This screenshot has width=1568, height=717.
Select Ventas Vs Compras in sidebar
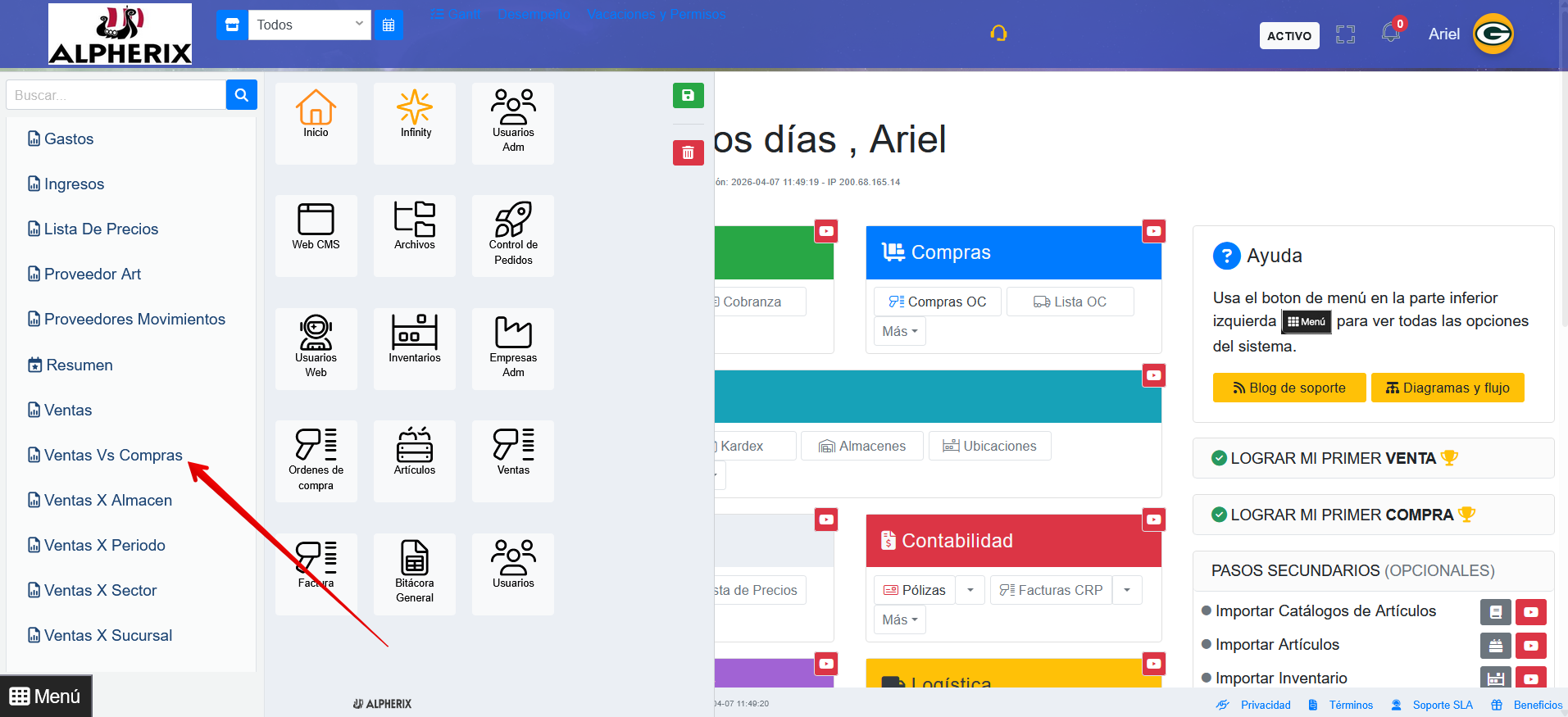click(x=113, y=456)
